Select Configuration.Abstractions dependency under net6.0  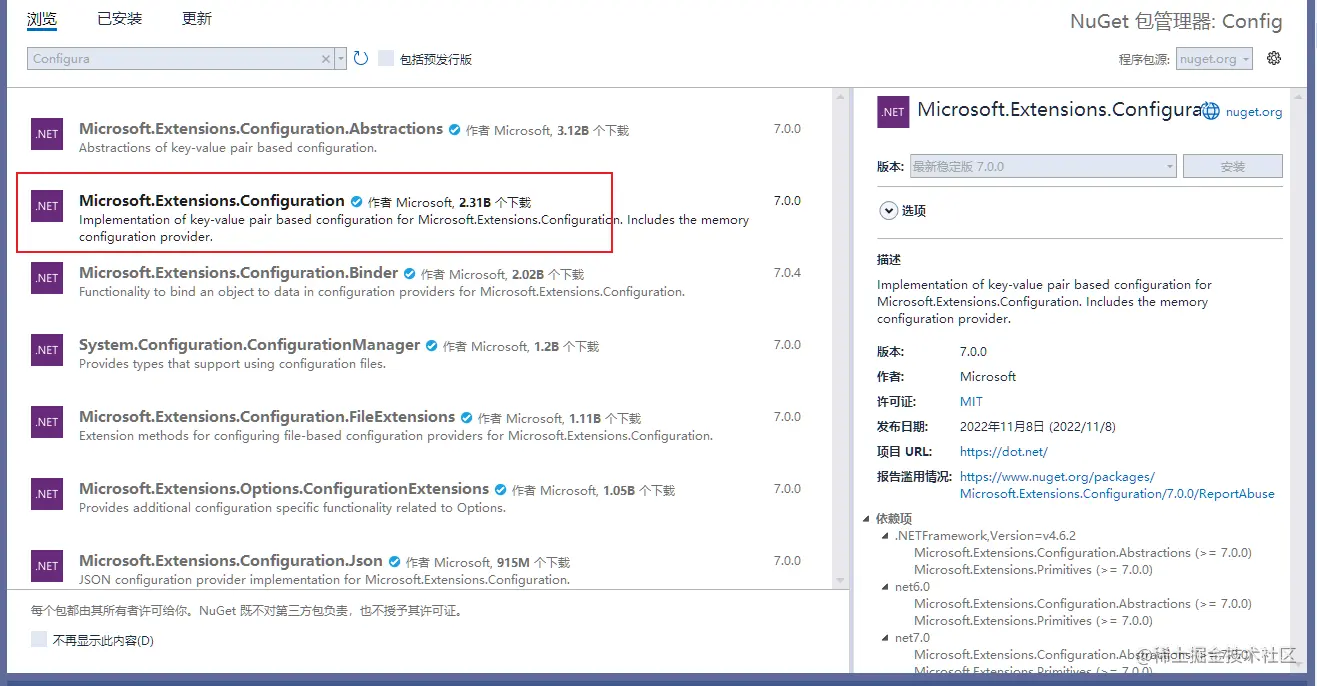click(1083, 604)
